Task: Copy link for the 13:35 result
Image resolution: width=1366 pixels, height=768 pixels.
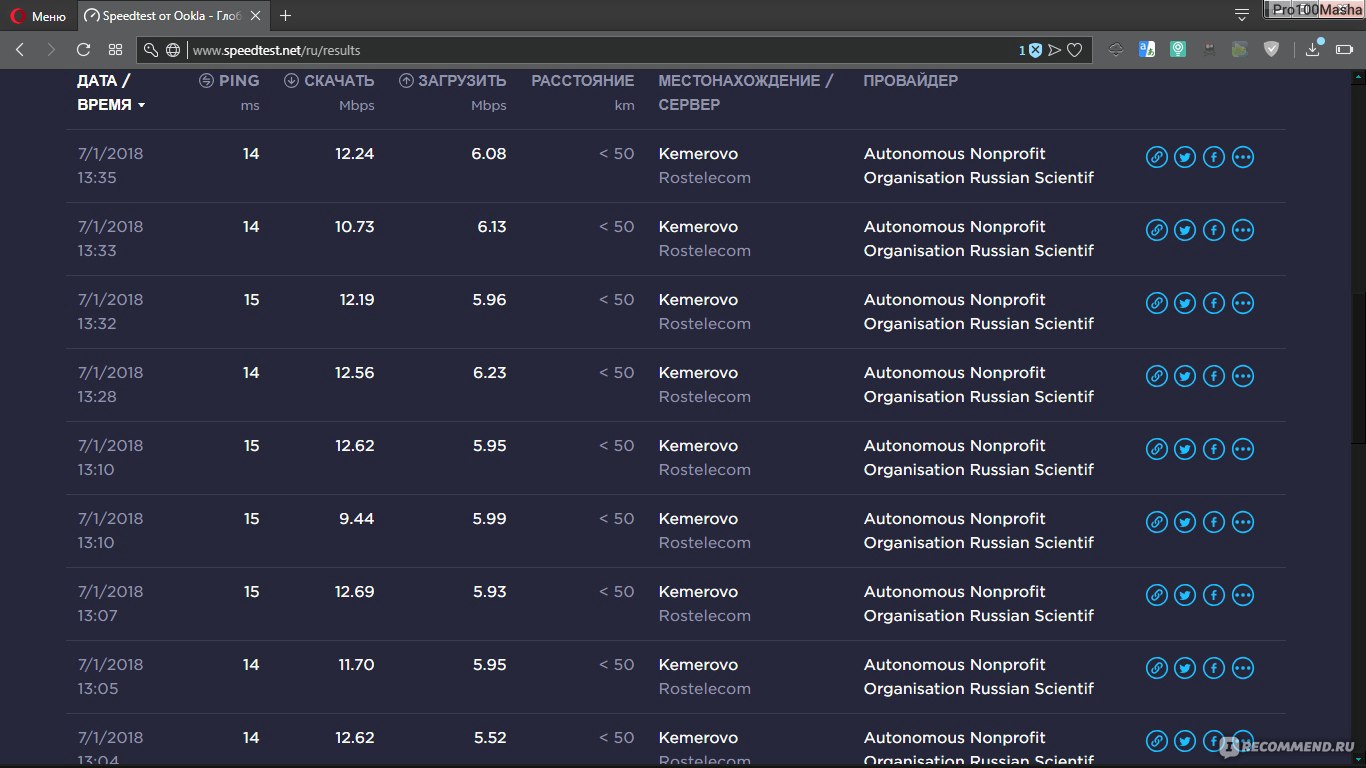Action: (x=1157, y=157)
